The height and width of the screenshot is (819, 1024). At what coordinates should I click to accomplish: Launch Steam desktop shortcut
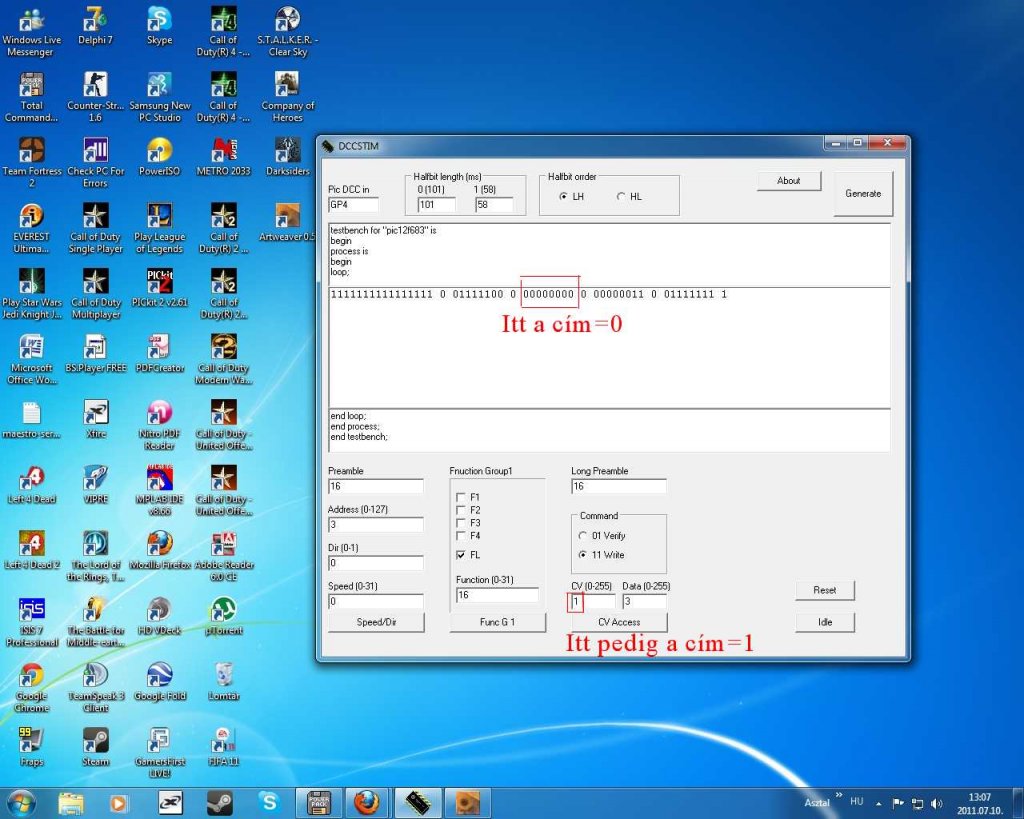[95, 748]
